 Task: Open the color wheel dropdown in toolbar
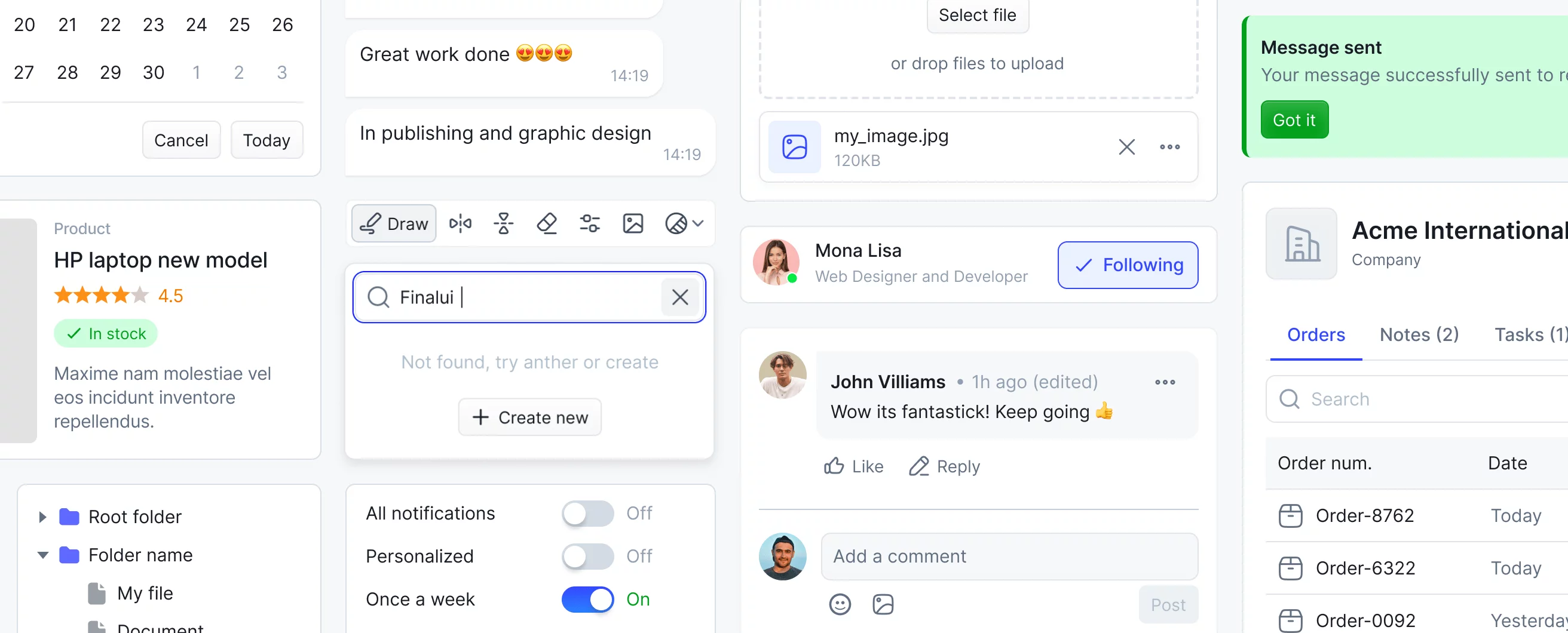[684, 224]
